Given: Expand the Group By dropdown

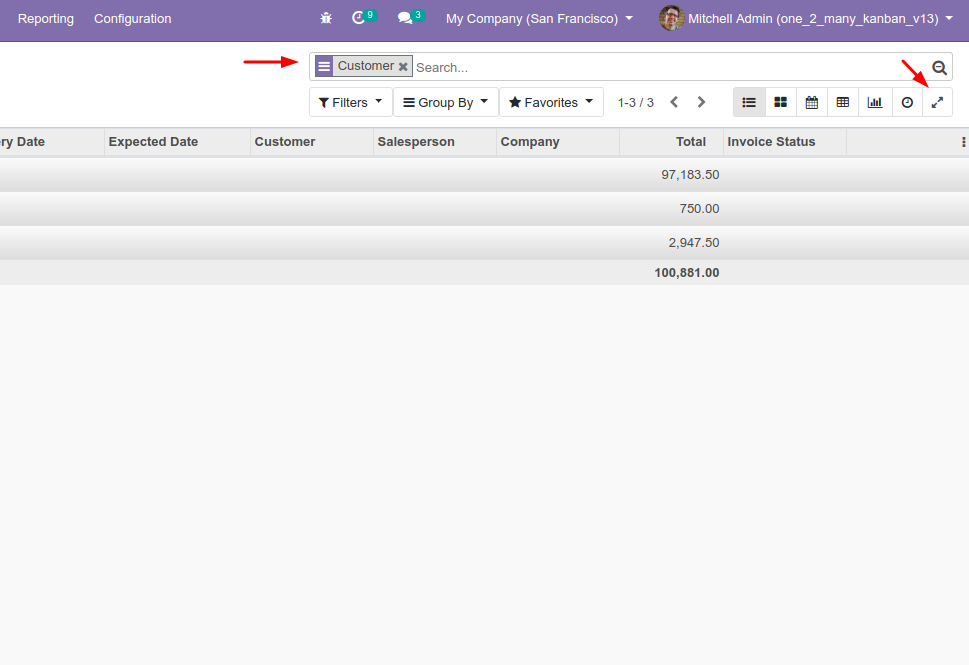Looking at the screenshot, I should 445,102.
